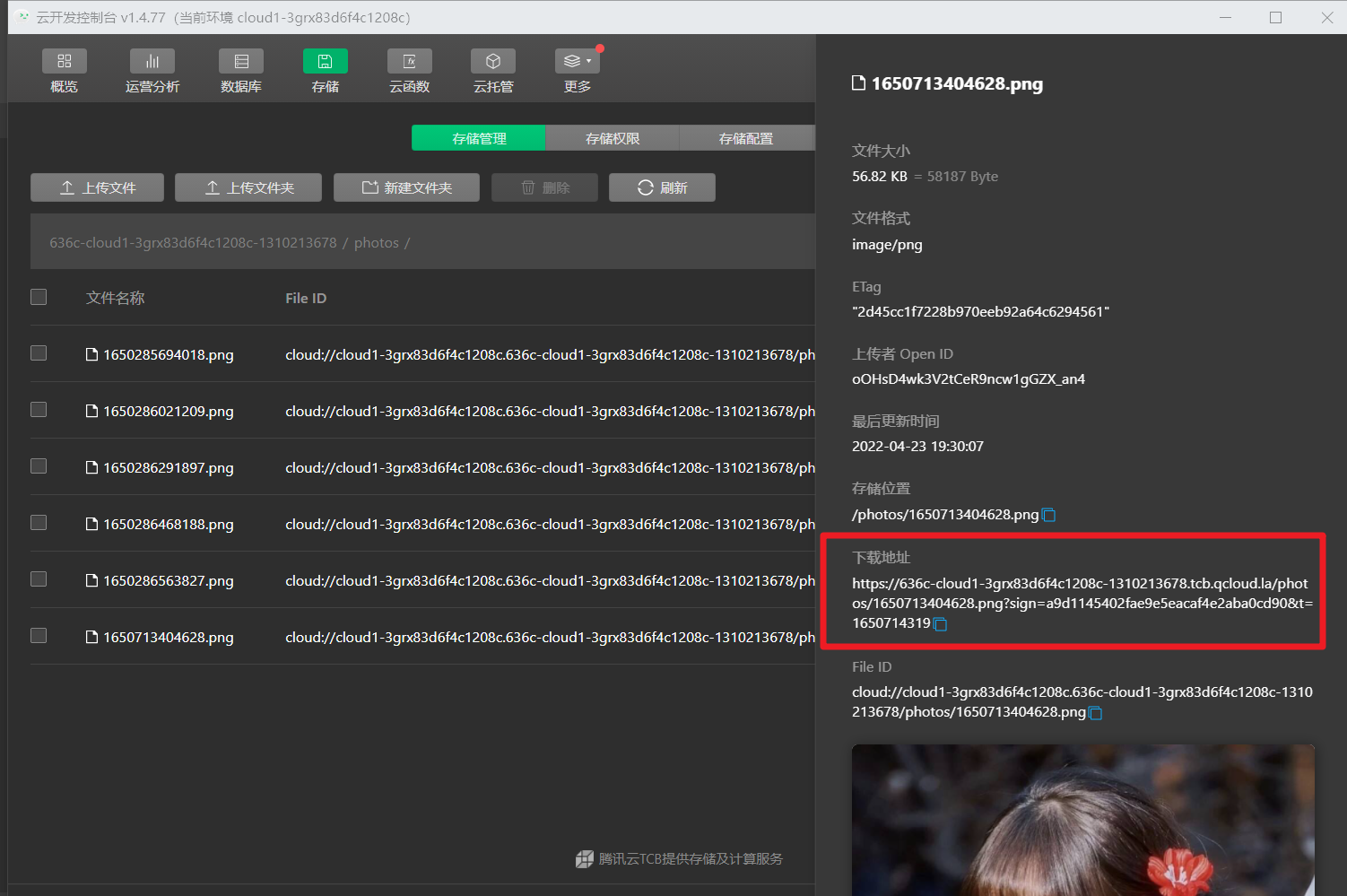Click the 上传者 Open ID value
1347x896 pixels.
(x=969, y=379)
